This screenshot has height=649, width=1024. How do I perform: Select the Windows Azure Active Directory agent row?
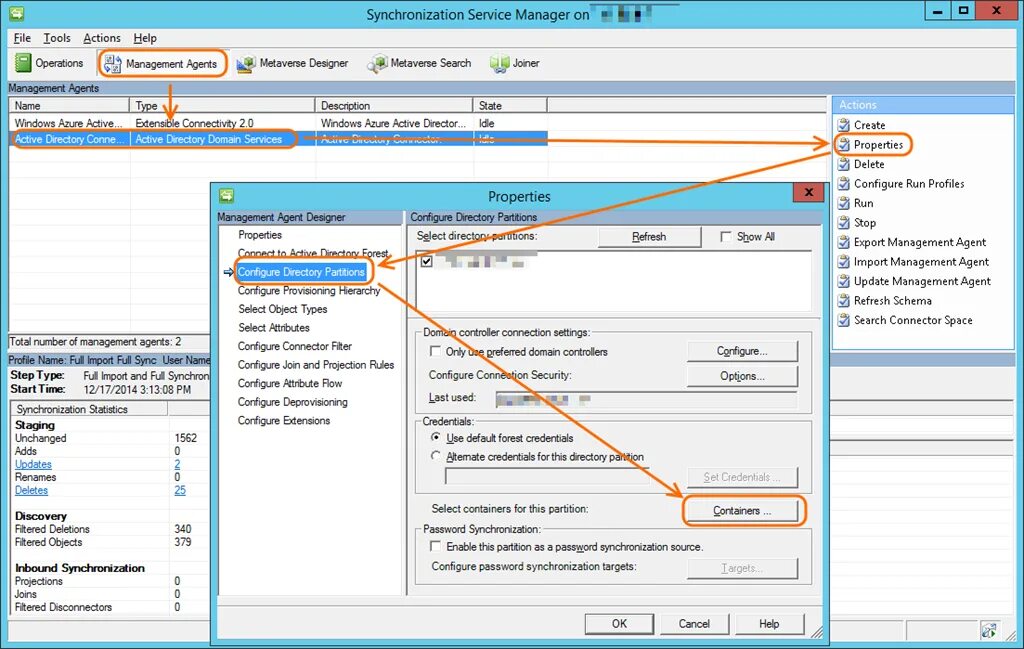(278, 123)
